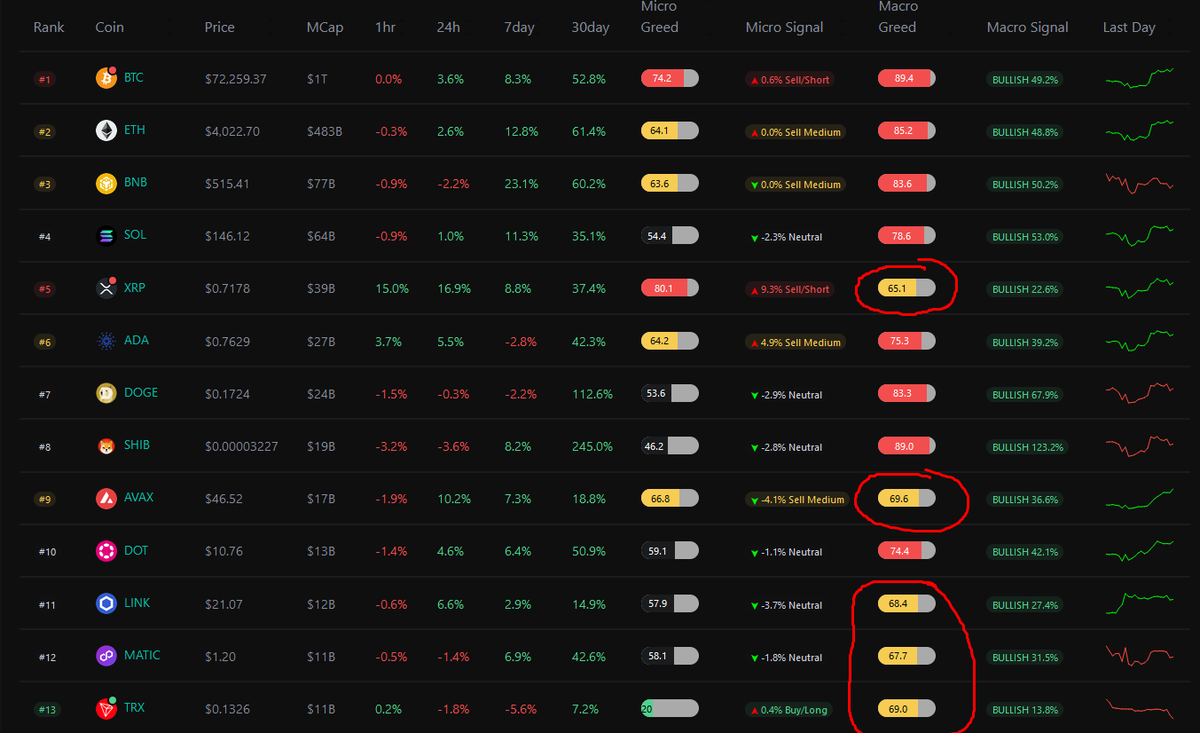The width and height of the screenshot is (1200, 733).
Task: Click the DOT coin logo icon
Action: 106,551
